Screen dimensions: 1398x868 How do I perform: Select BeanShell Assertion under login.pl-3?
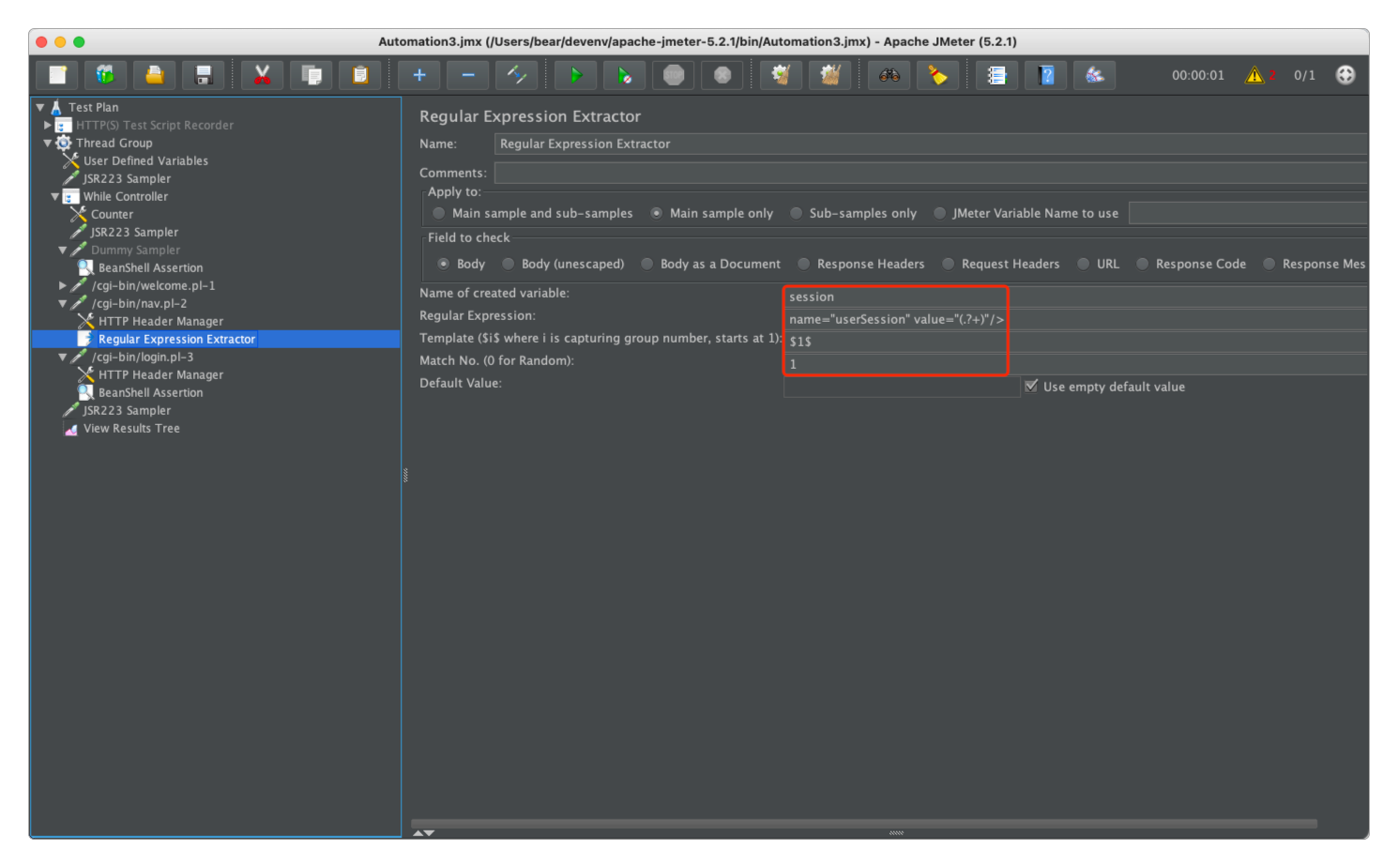point(150,393)
